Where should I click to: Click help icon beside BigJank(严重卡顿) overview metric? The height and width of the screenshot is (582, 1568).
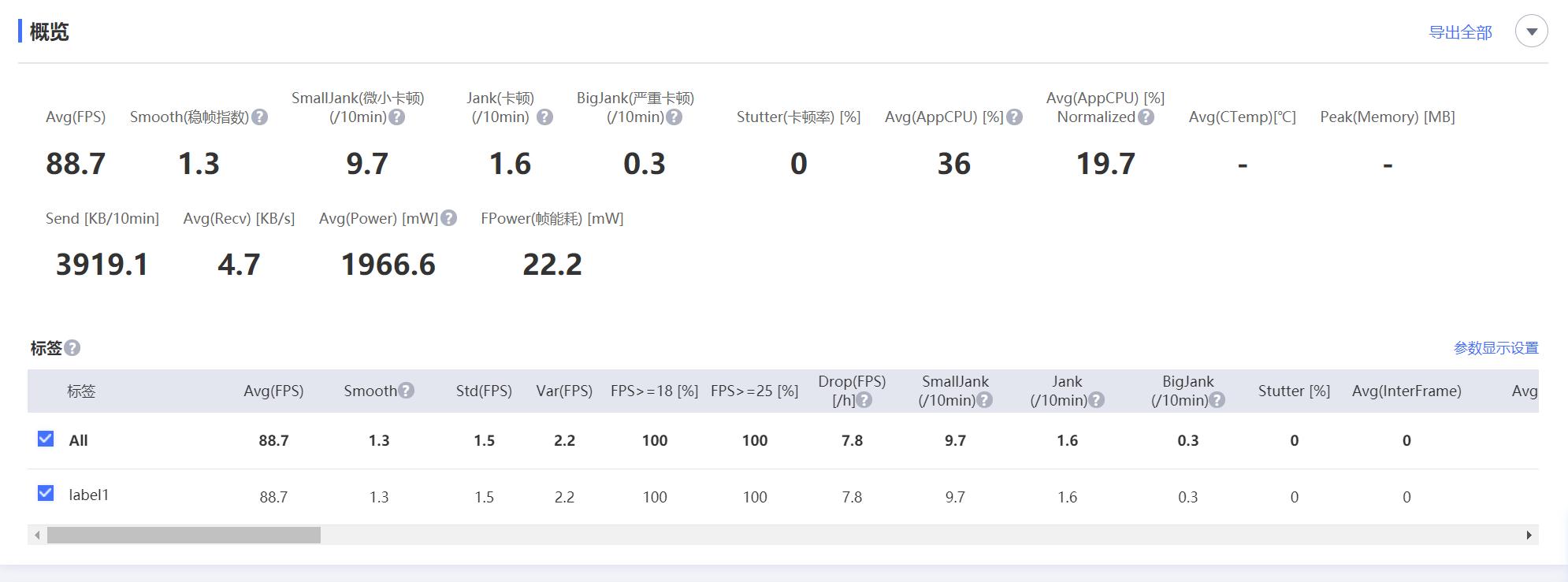[x=674, y=117]
